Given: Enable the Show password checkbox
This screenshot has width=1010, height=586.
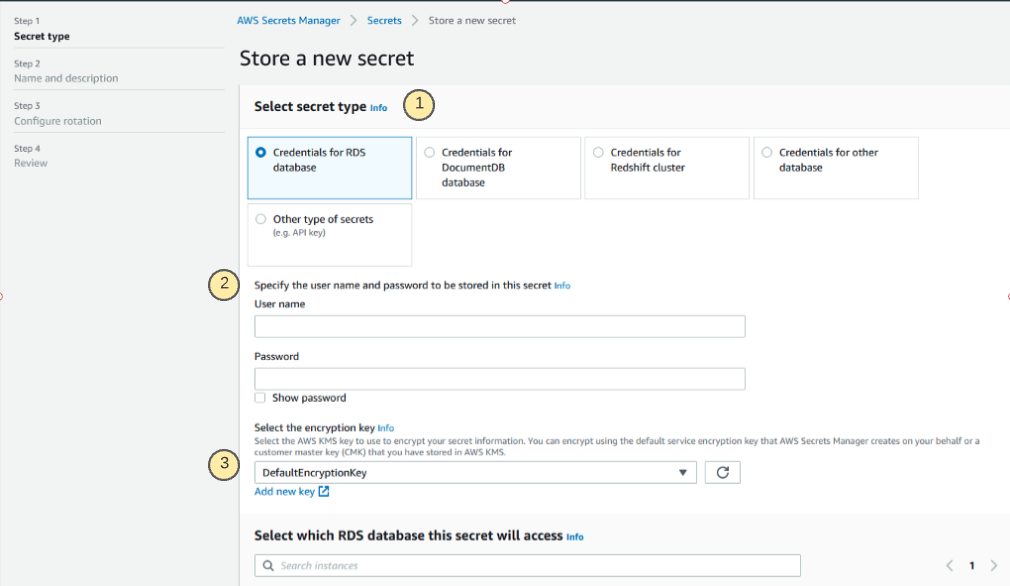Looking at the screenshot, I should 260,398.
